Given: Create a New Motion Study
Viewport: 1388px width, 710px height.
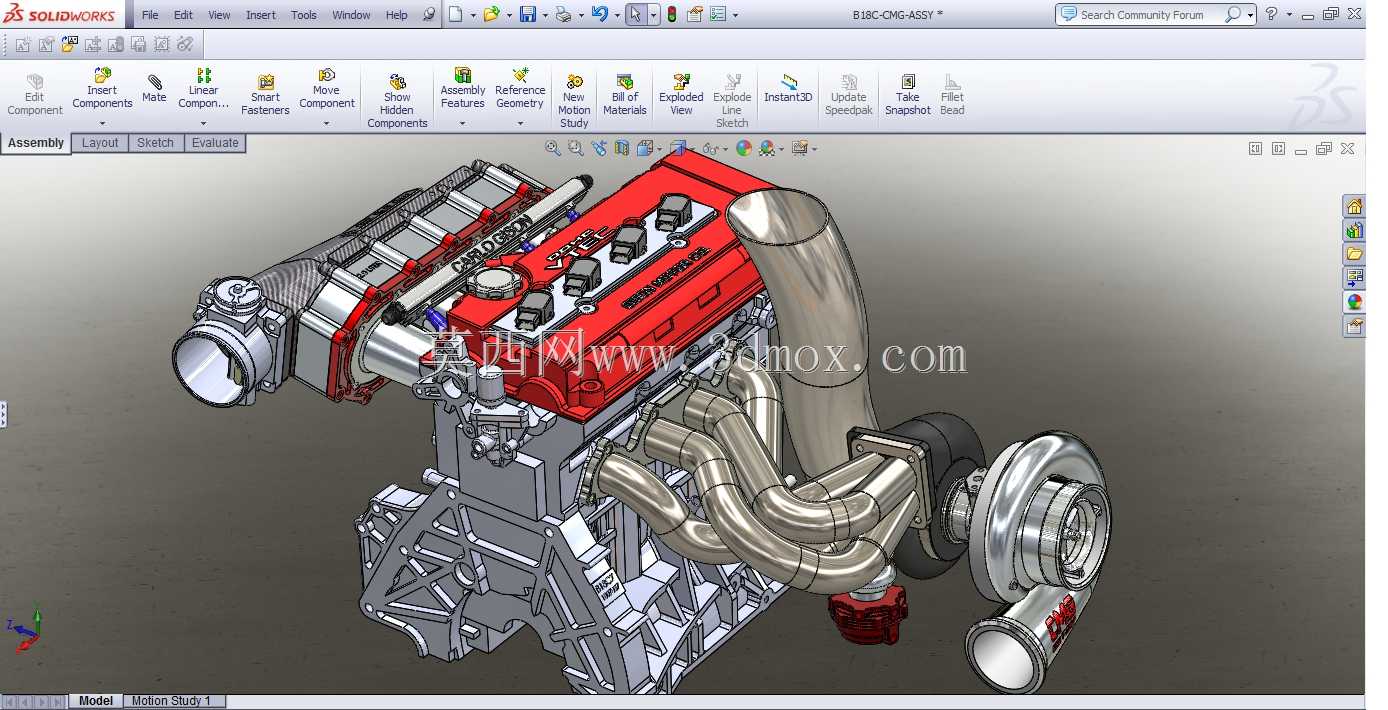Looking at the screenshot, I should pyautogui.click(x=574, y=102).
